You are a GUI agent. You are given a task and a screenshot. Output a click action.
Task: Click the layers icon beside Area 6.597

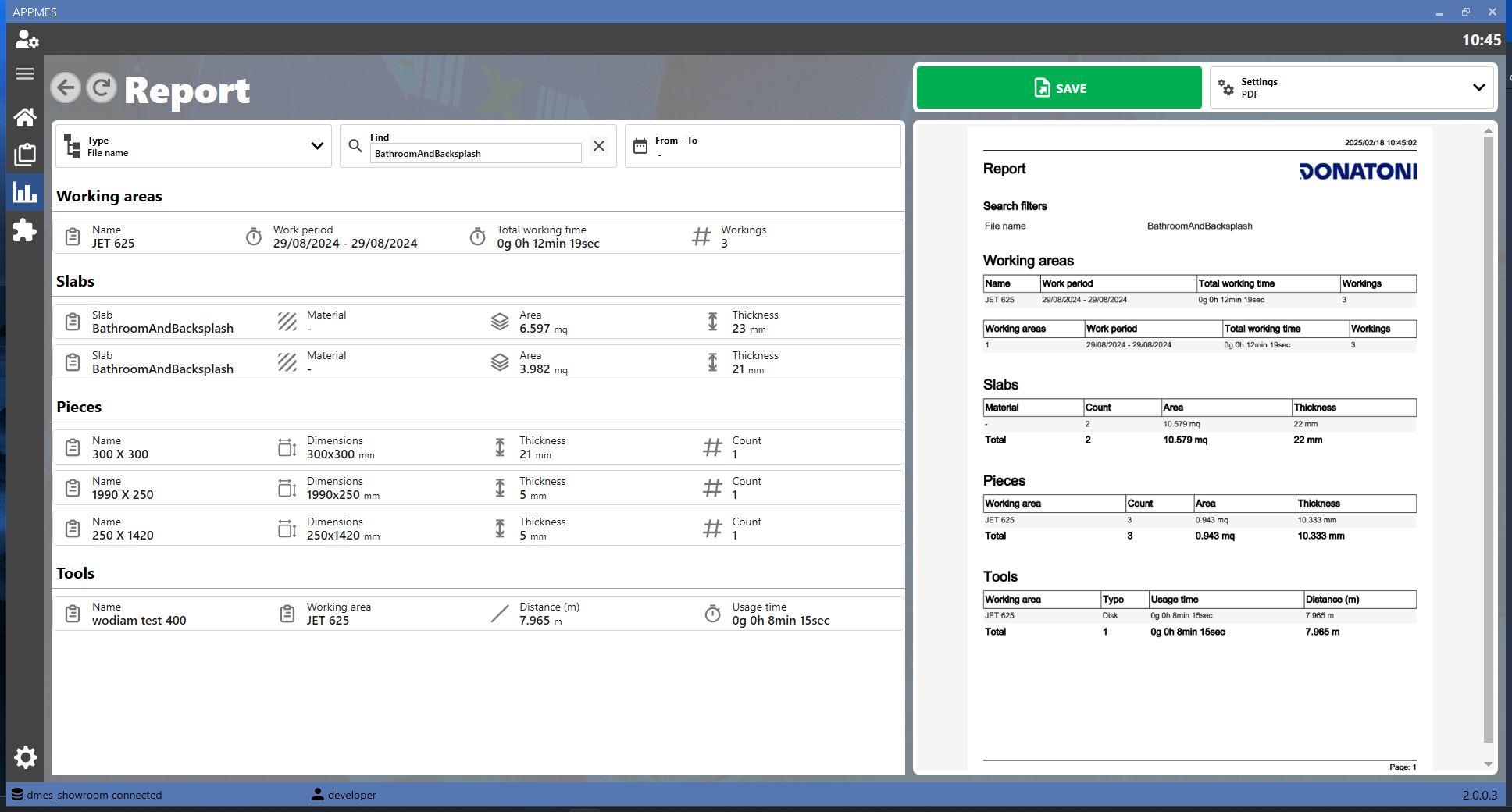pyautogui.click(x=500, y=322)
